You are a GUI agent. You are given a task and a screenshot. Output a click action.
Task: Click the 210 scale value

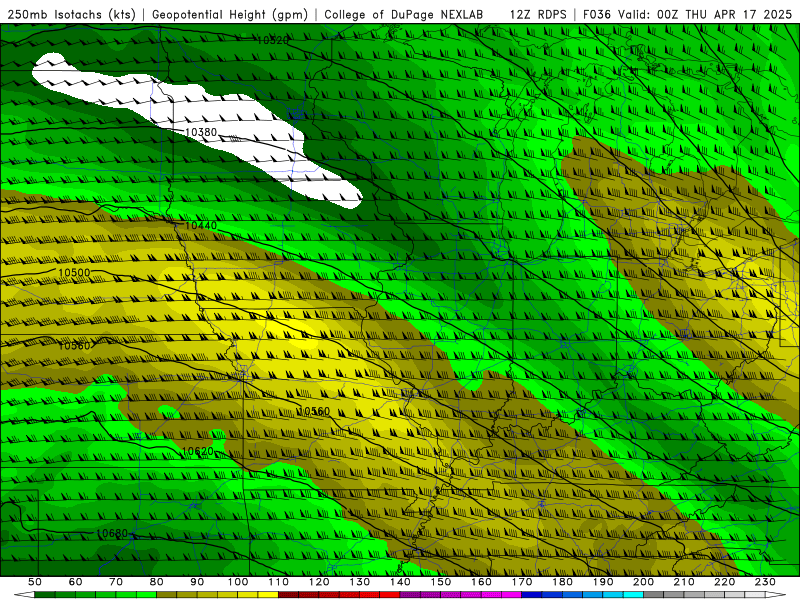684,582
